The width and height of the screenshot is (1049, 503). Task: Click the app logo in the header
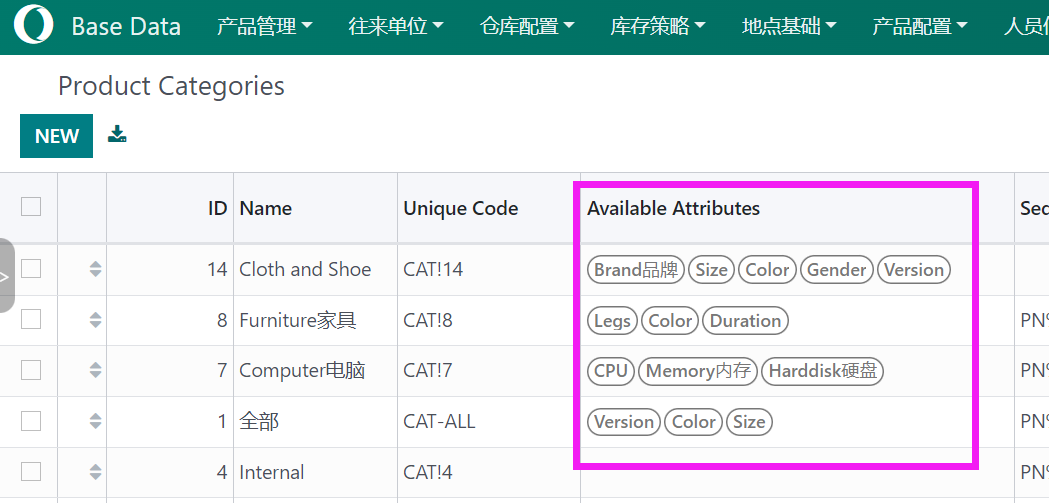tap(34, 27)
